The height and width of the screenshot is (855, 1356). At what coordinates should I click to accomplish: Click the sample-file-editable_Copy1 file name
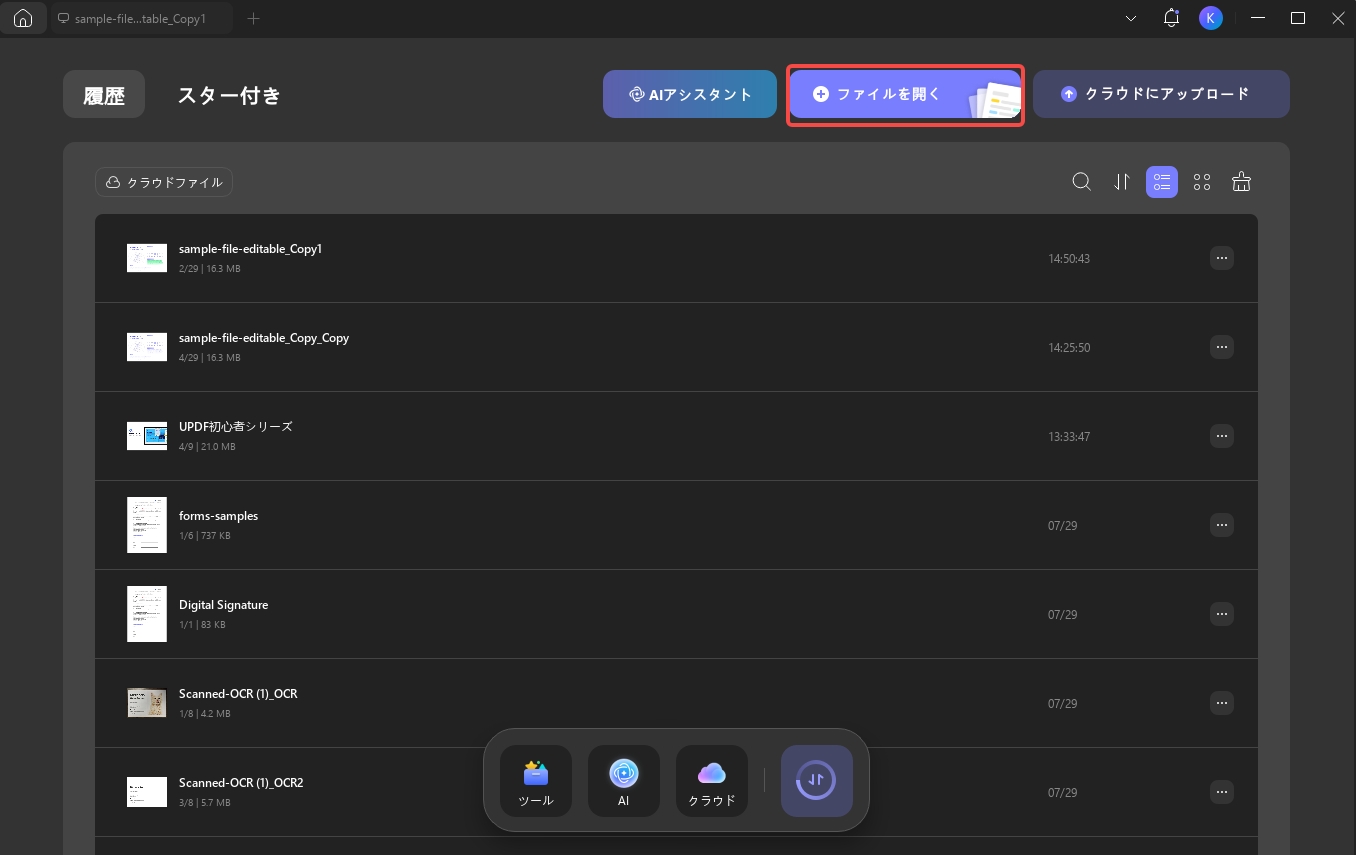coord(250,249)
